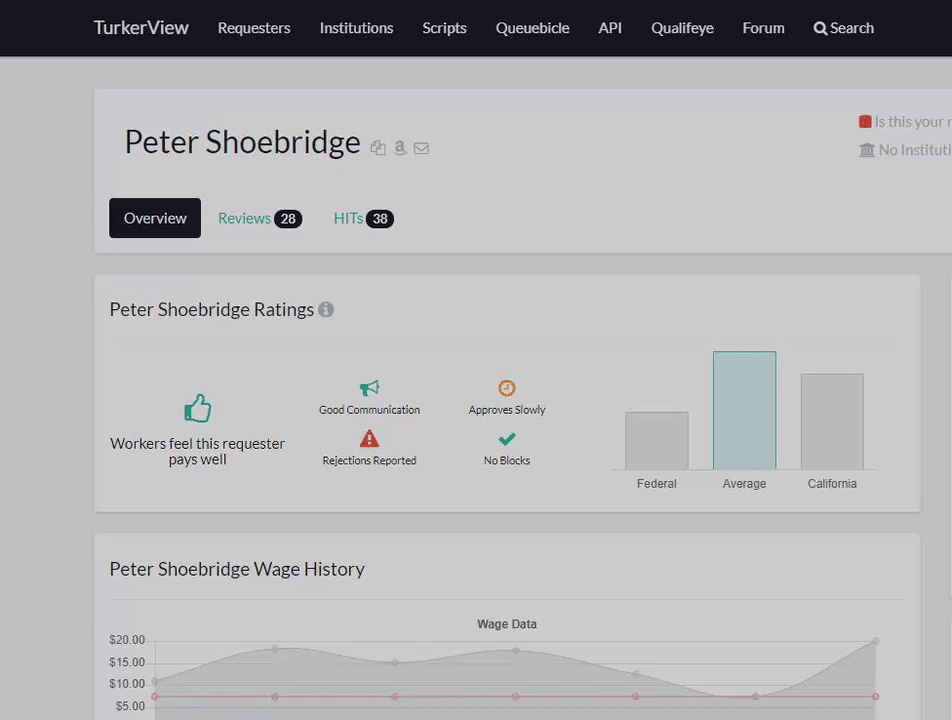Click the 'Rejections Reported' label
952x720 pixels.
coord(369,461)
